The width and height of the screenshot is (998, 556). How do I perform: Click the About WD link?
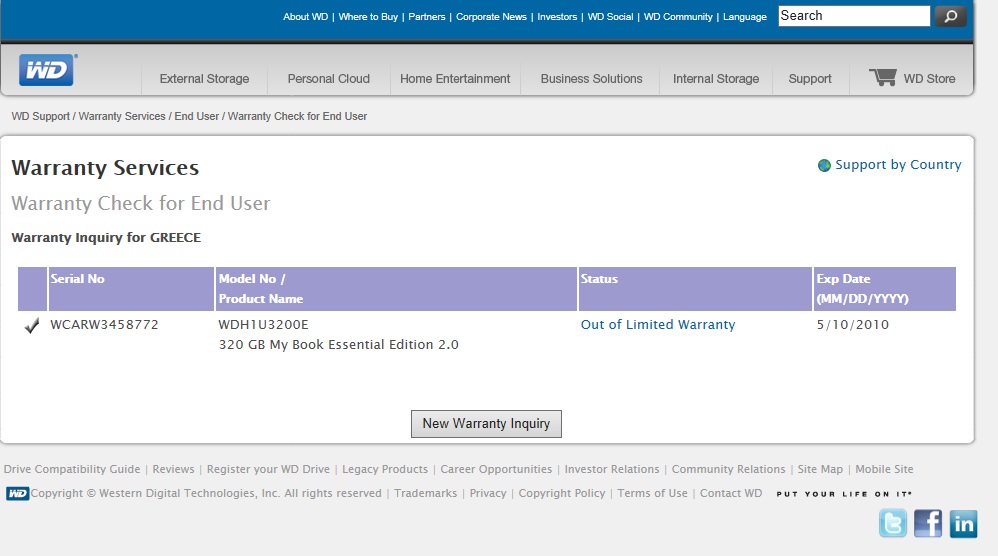point(306,17)
